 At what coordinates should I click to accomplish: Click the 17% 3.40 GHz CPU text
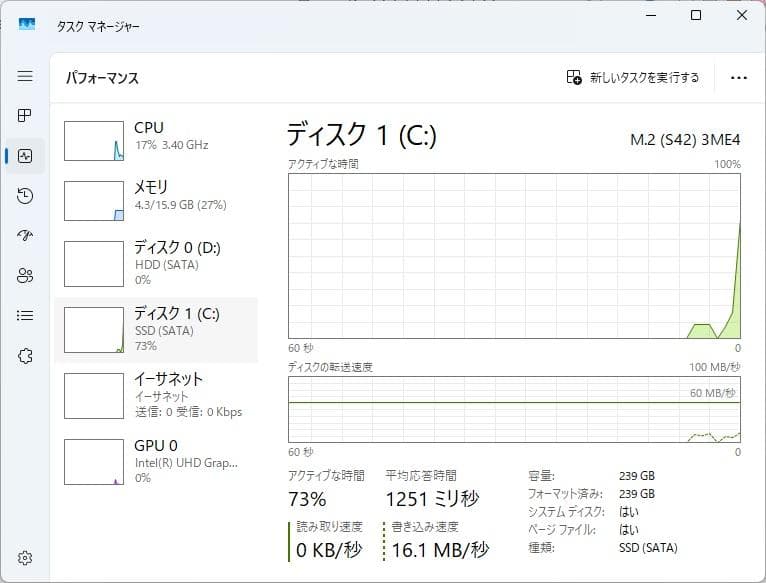[x=172, y=145]
